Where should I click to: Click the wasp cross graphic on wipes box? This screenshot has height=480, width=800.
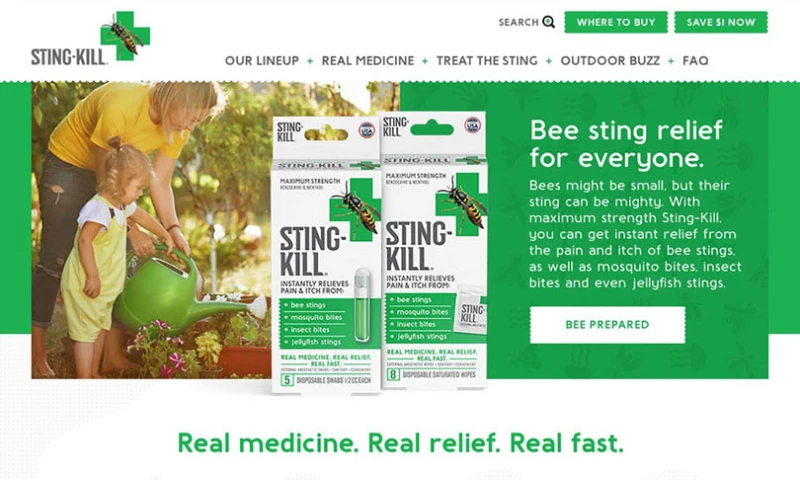pos(461,204)
